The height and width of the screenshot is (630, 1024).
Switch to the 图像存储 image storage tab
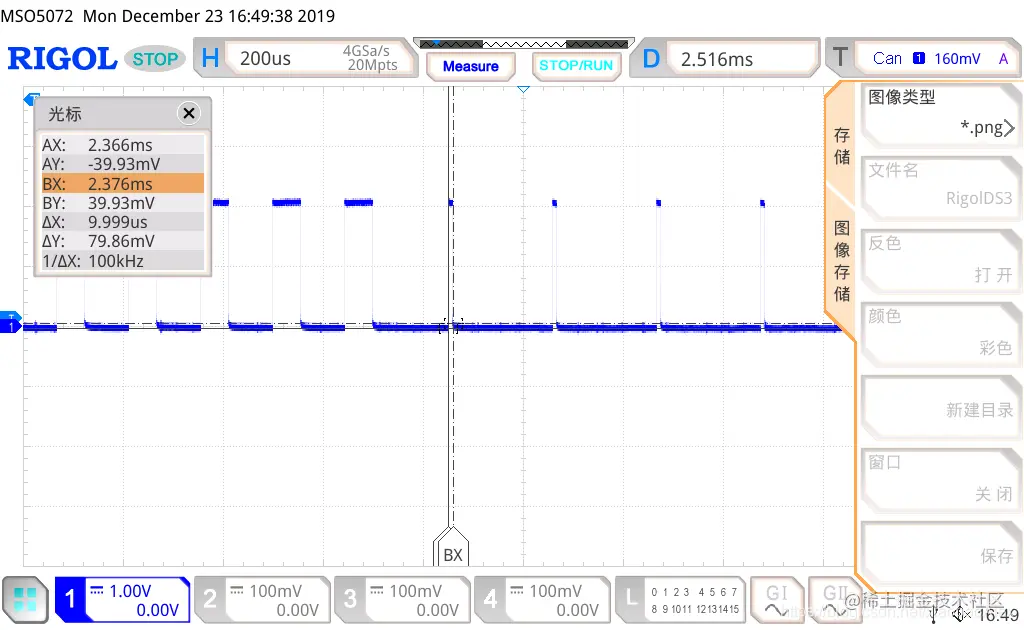point(842,261)
